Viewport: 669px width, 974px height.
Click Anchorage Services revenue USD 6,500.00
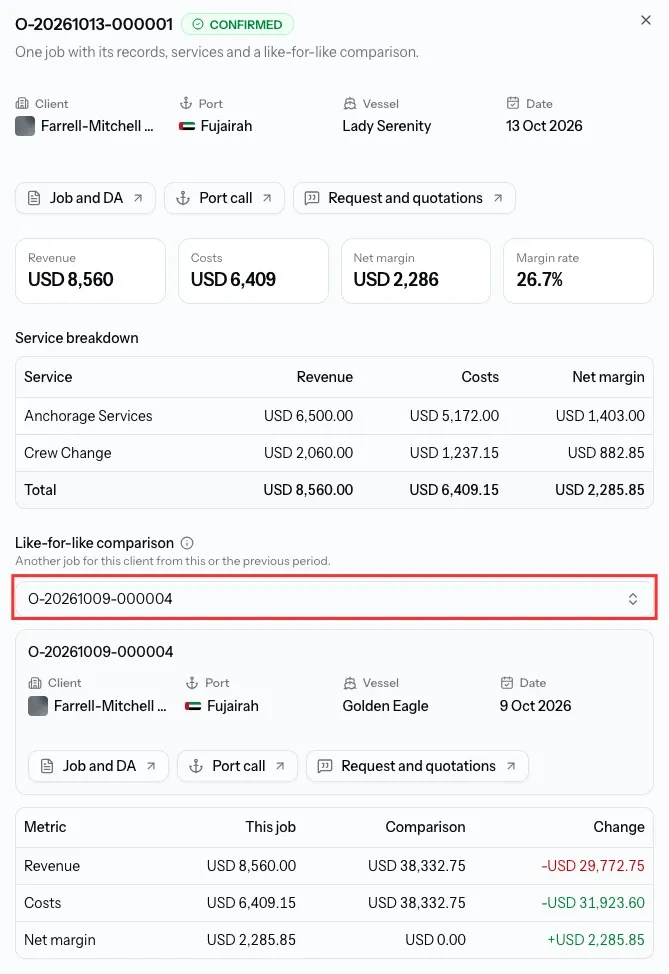click(308, 416)
